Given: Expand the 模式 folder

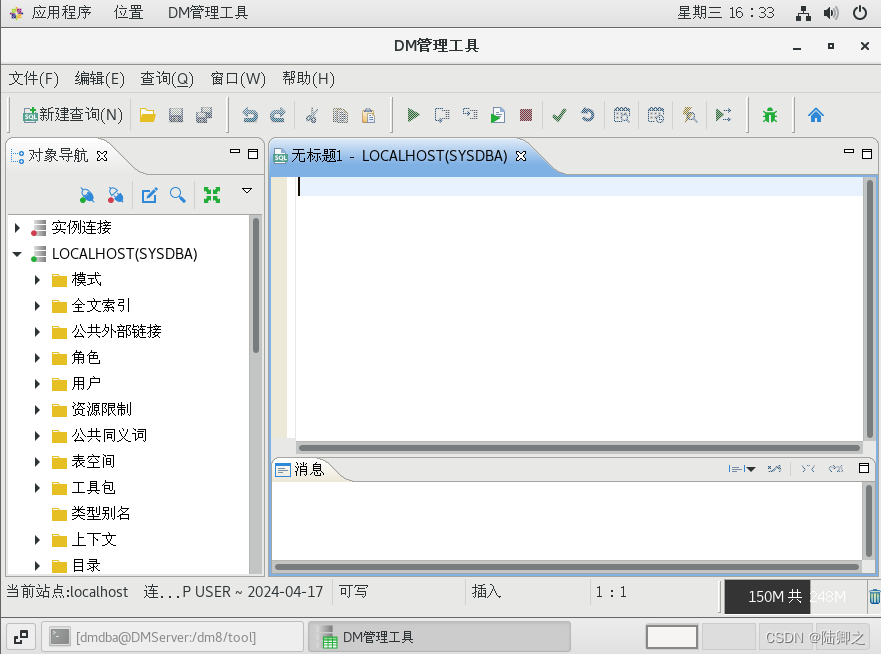Looking at the screenshot, I should [37, 280].
